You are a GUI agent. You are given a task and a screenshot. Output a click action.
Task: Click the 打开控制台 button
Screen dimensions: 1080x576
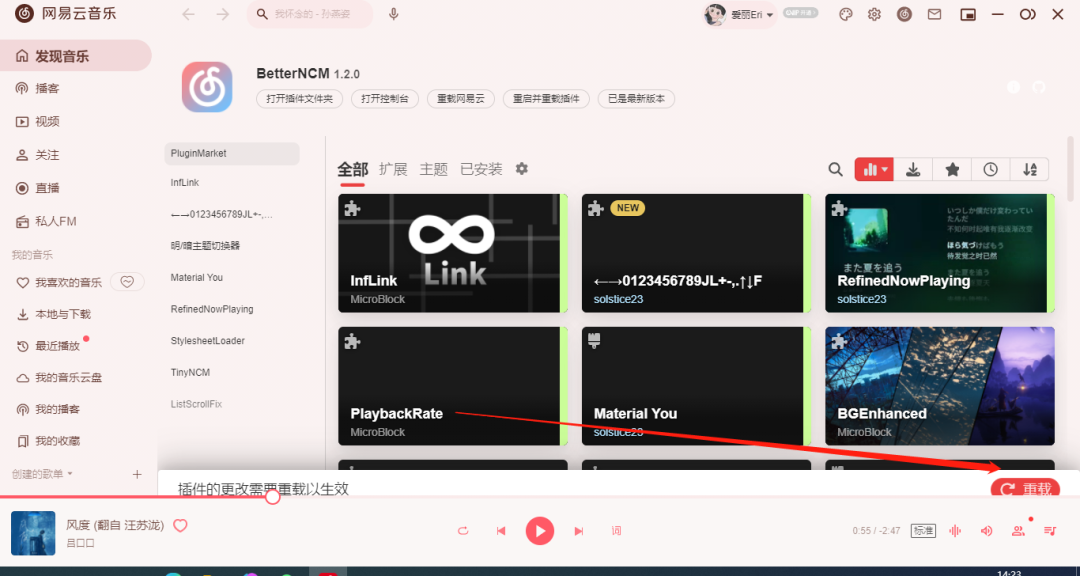pos(385,99)
